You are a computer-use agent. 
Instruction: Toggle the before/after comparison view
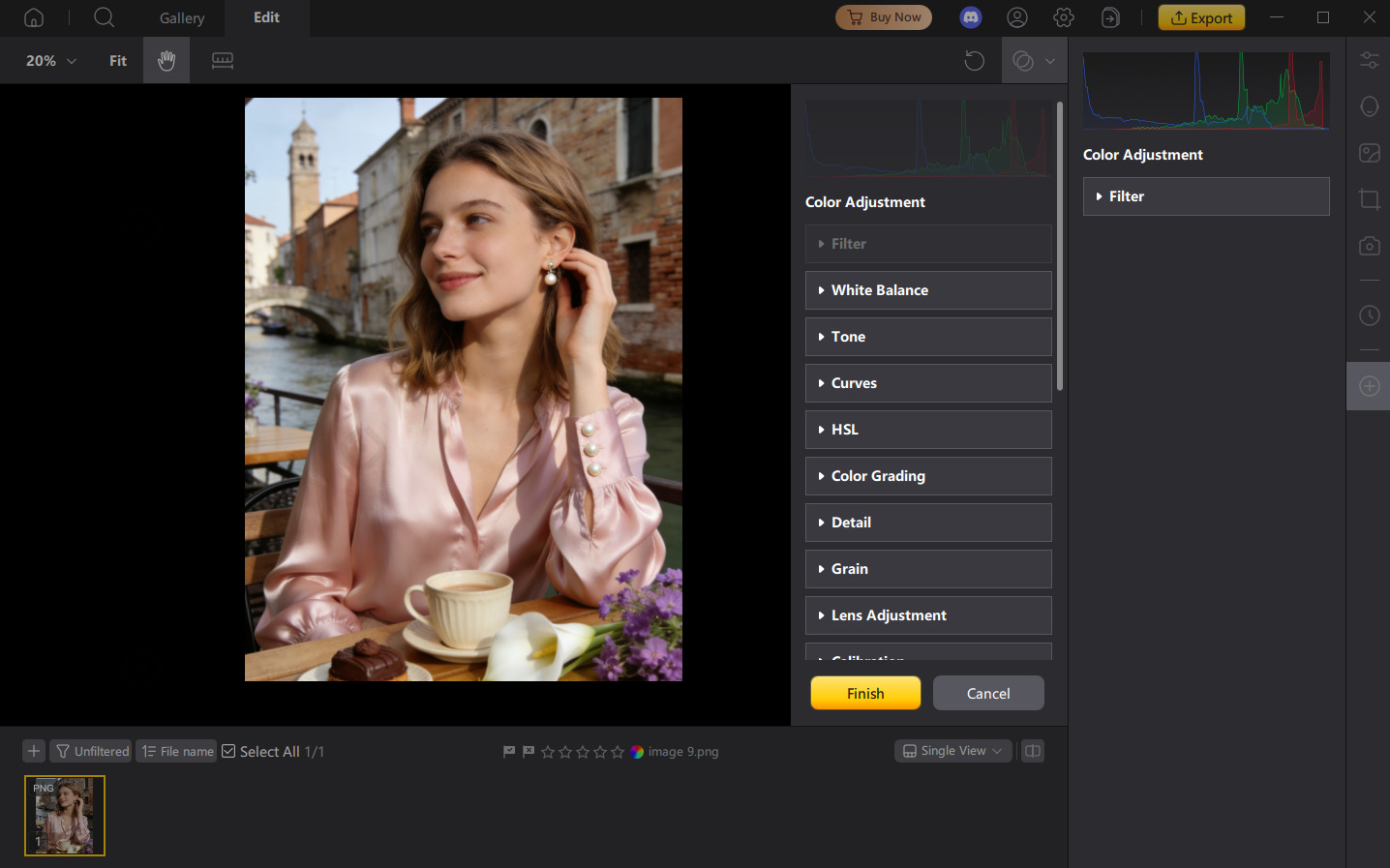[x=1032, y=751]
